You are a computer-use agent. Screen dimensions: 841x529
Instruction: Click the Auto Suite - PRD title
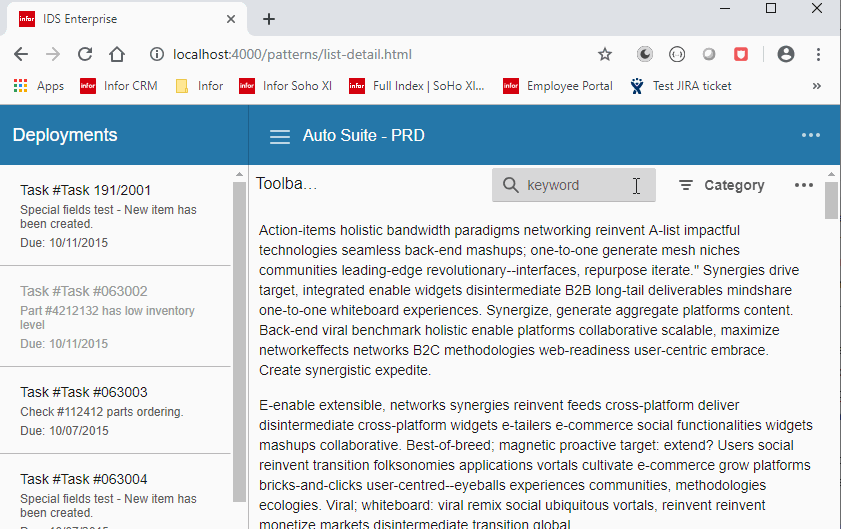(x=364, y=135)
